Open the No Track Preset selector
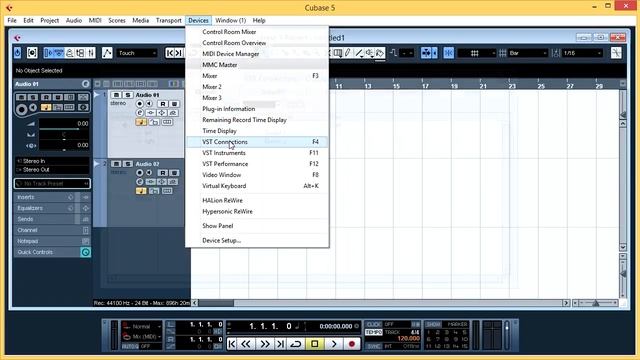The image size is (640, 360). pos(52,184)
